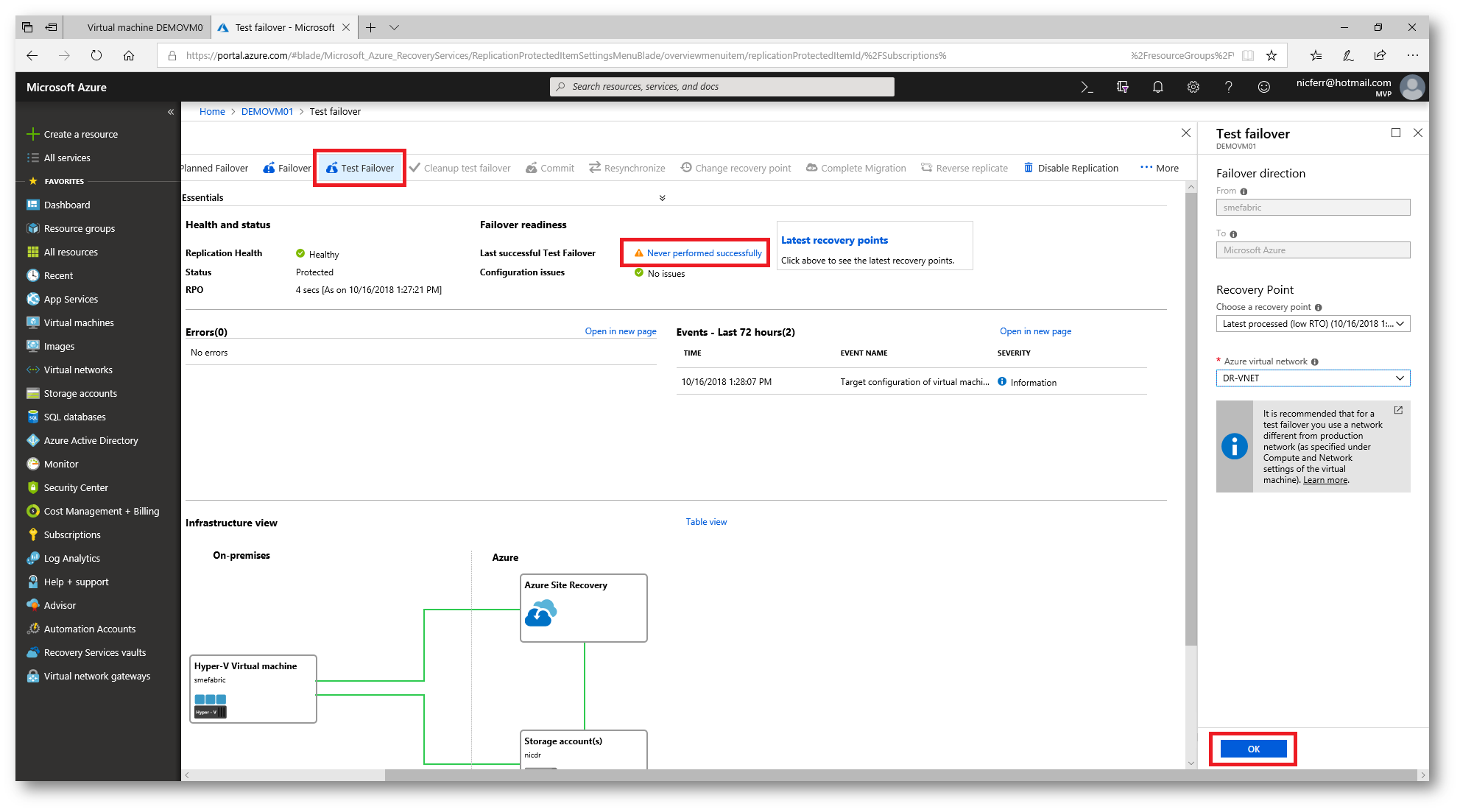Viewport: 1460px width, 812px height.
Task: Open Resource groups in sidebar
Action: tap(80, 228)
